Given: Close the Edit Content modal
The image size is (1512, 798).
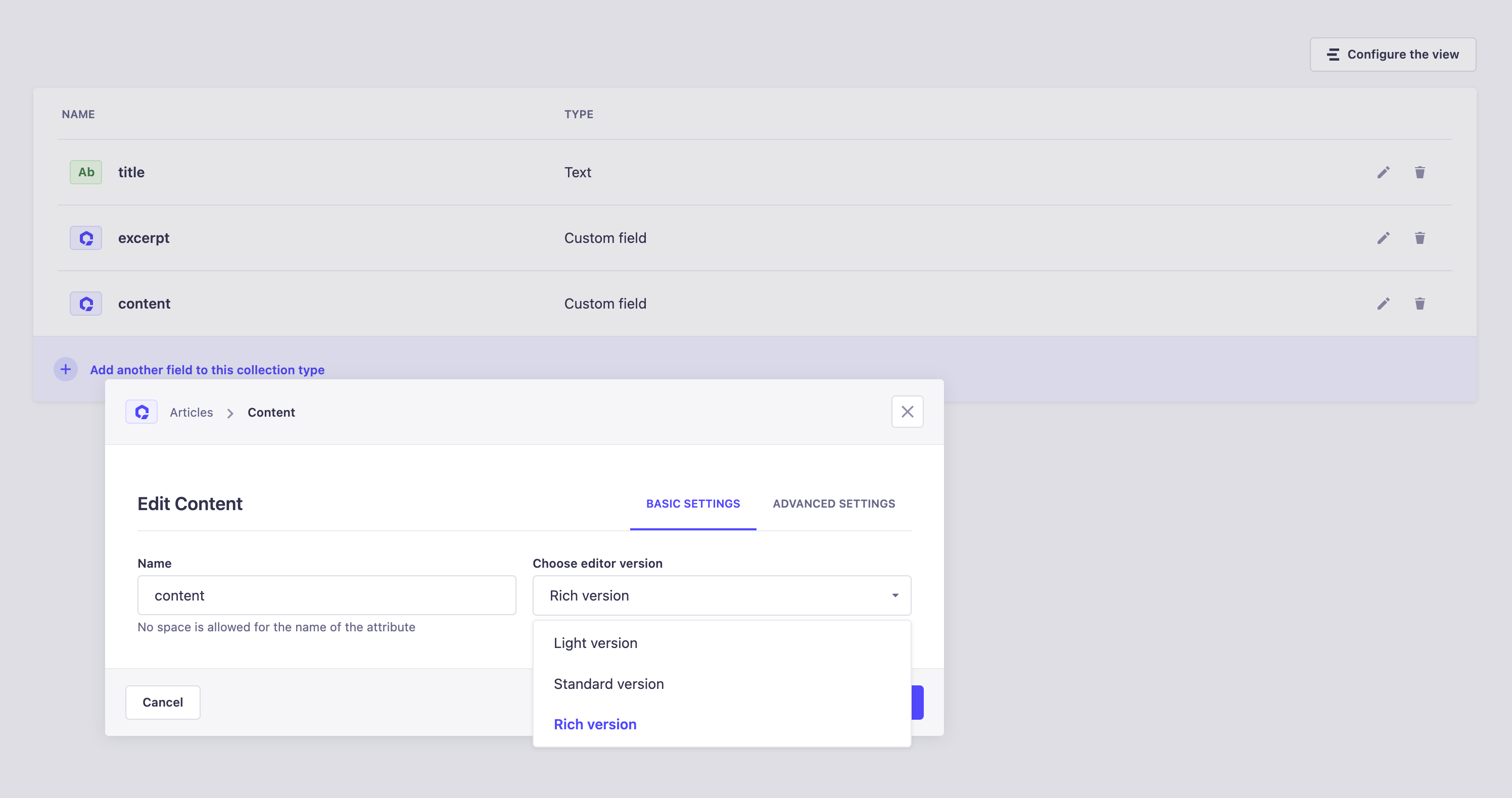Looking at the screenshot, I should click(908, 411).
